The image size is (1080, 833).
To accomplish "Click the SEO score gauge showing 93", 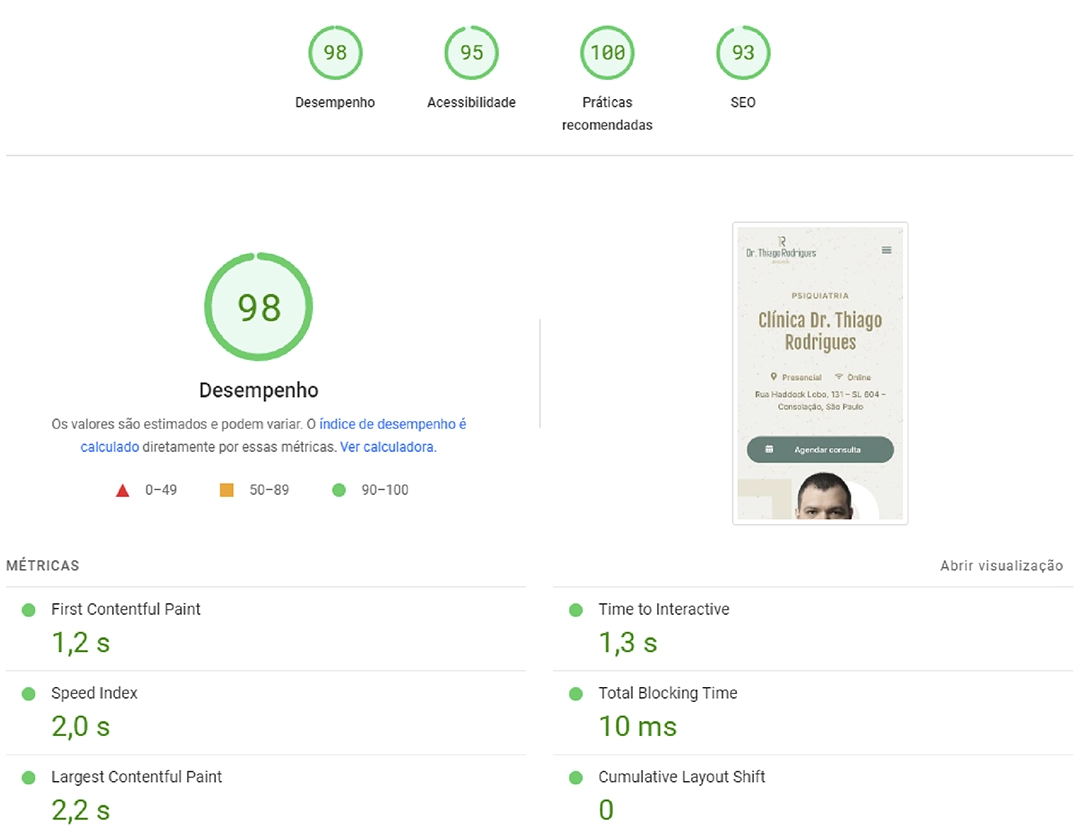I will 743,53.
